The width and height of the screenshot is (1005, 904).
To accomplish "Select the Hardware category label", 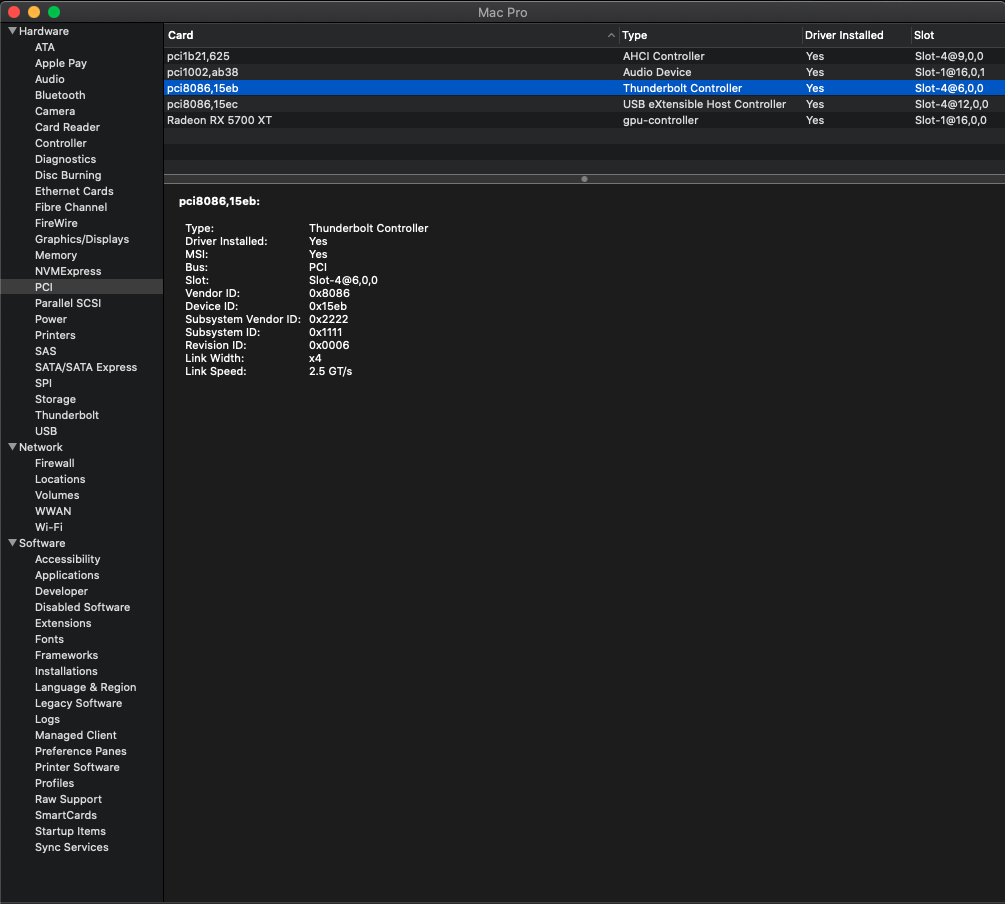I will click(x=44, y=31).
